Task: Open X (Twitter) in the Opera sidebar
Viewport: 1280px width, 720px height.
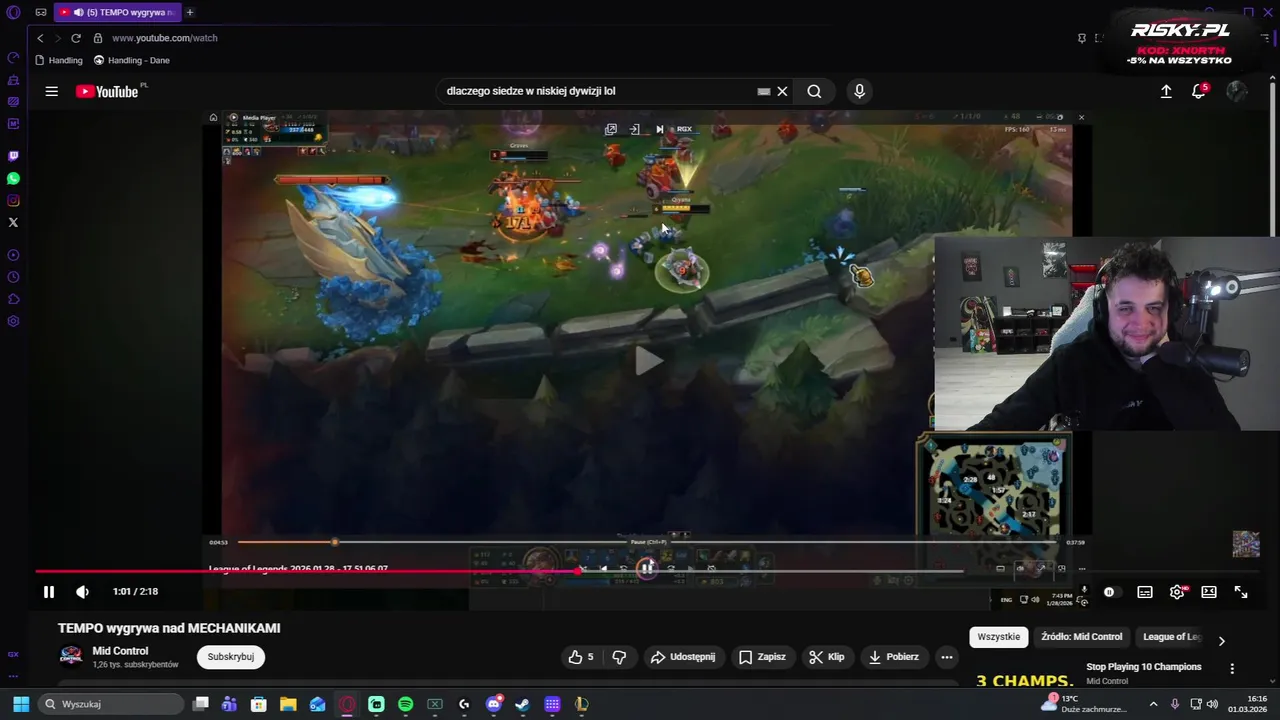Action: pyautogui.click(x=13, y=222)
